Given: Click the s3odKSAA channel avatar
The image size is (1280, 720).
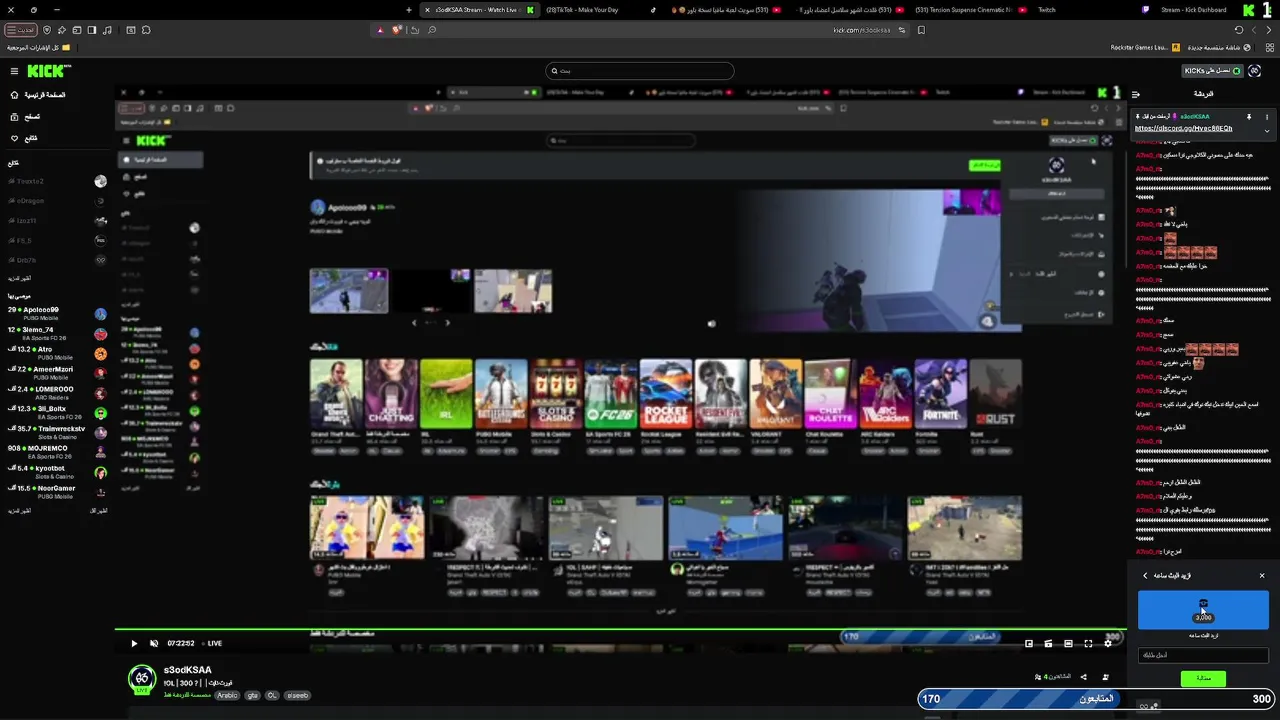Looking at the screenshot, I should pos(142,679).
